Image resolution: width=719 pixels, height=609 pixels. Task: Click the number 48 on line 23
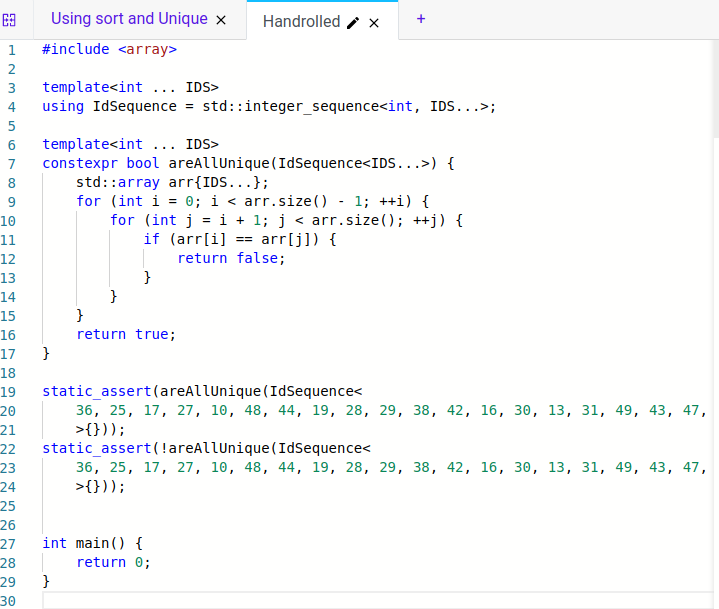click(253, 467)
